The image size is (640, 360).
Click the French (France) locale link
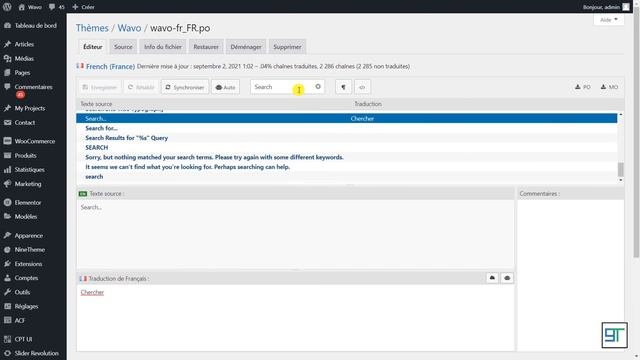110,66
